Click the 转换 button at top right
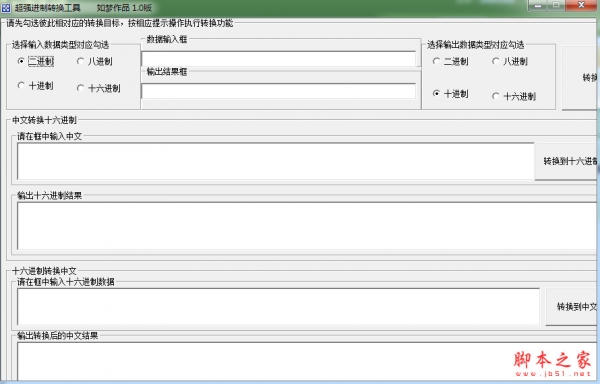 click(x=579, y=78)
